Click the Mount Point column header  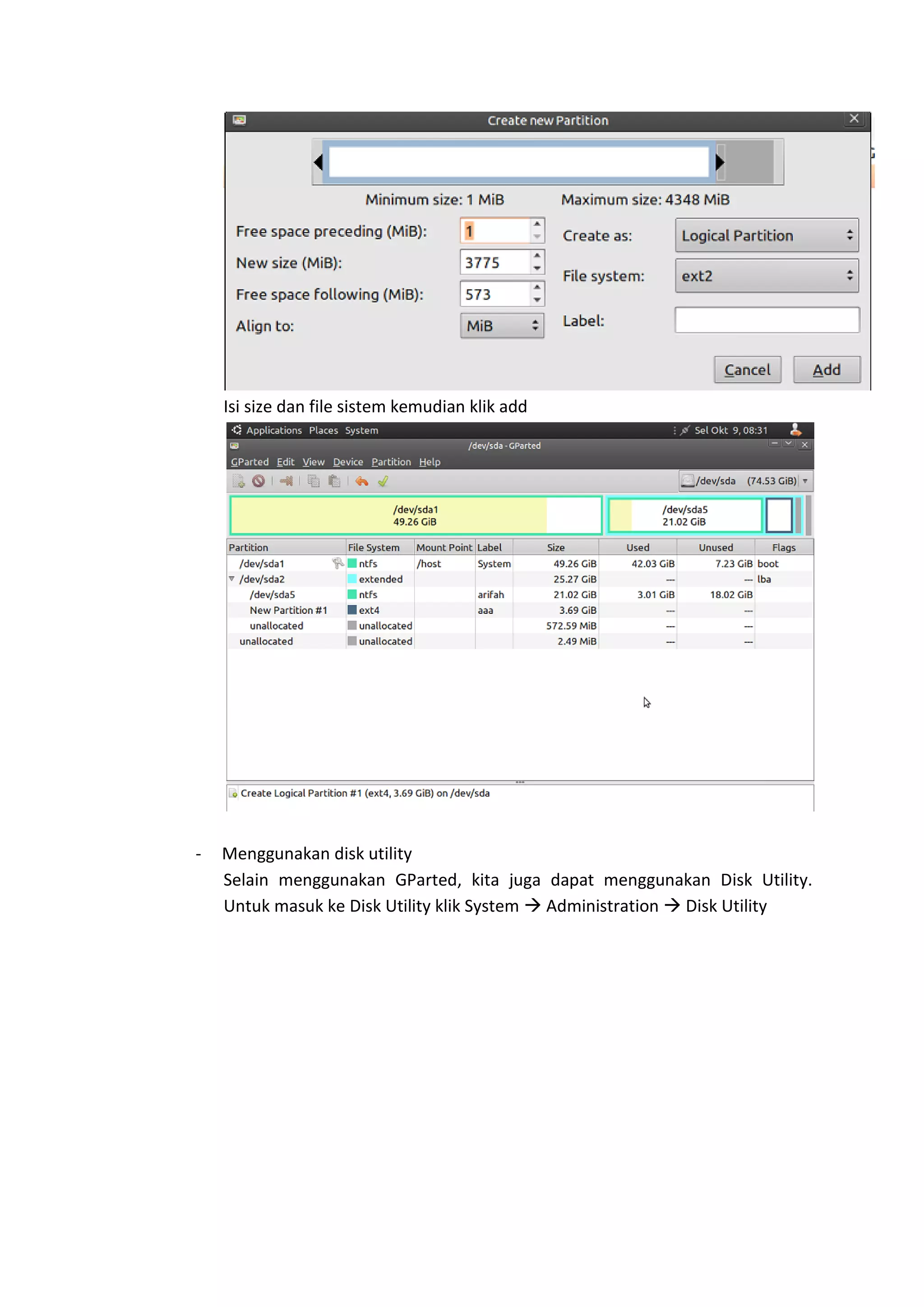click(444, 547)
